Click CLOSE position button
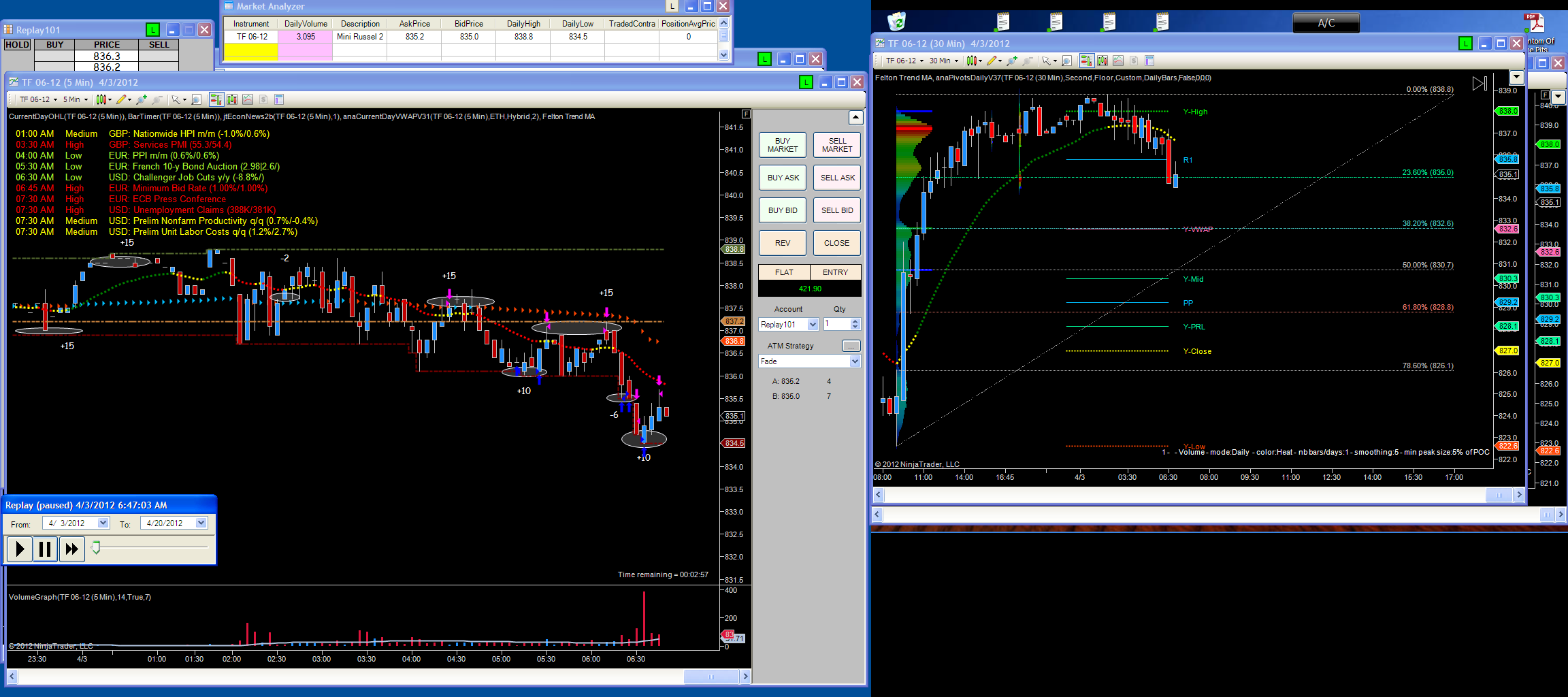Image resolution: width=1568 pixels, height=697 pixels. pyautogui.click(x=837, y=243)
